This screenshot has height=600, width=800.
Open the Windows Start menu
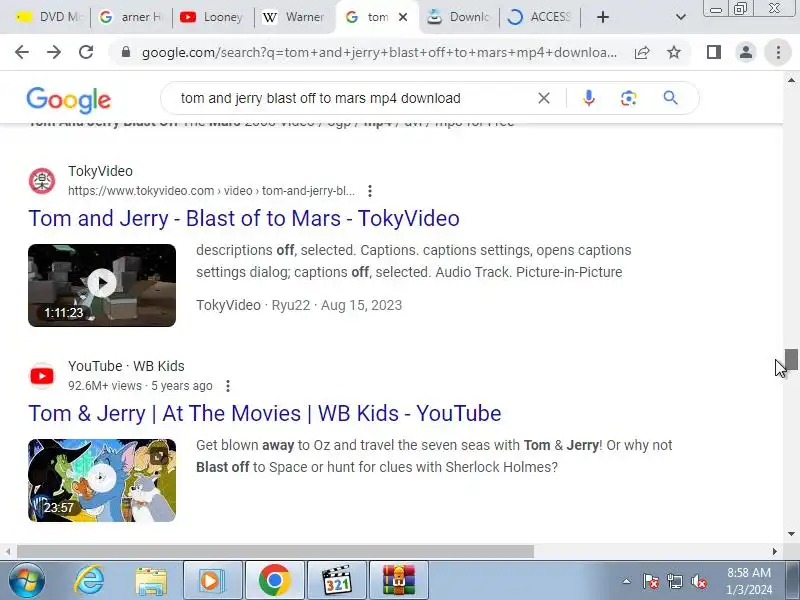pyautogui.click(x=27, y=581)
